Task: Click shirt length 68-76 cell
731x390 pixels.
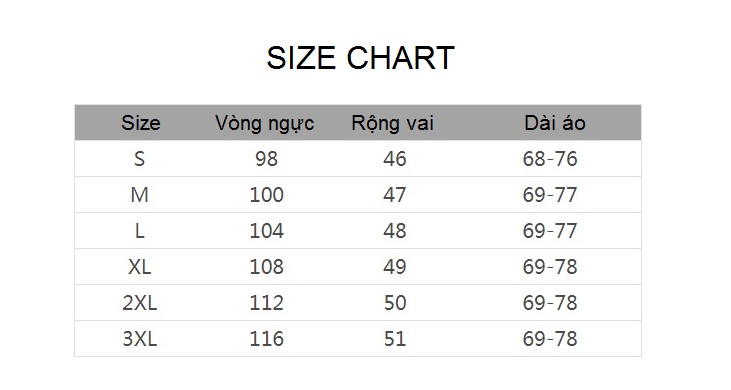Action: [x=550, y=159]
